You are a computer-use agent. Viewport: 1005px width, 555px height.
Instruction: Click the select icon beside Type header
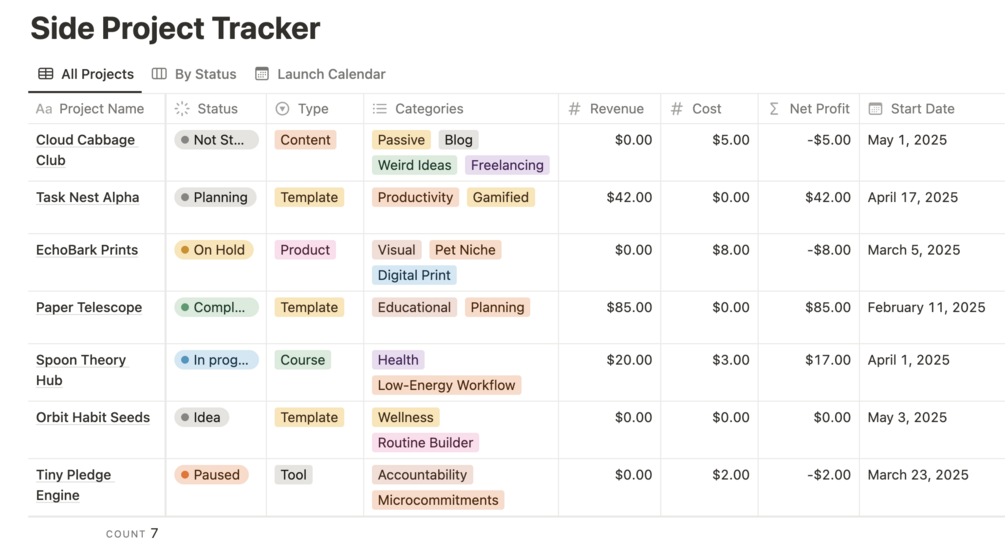[282, 109]
